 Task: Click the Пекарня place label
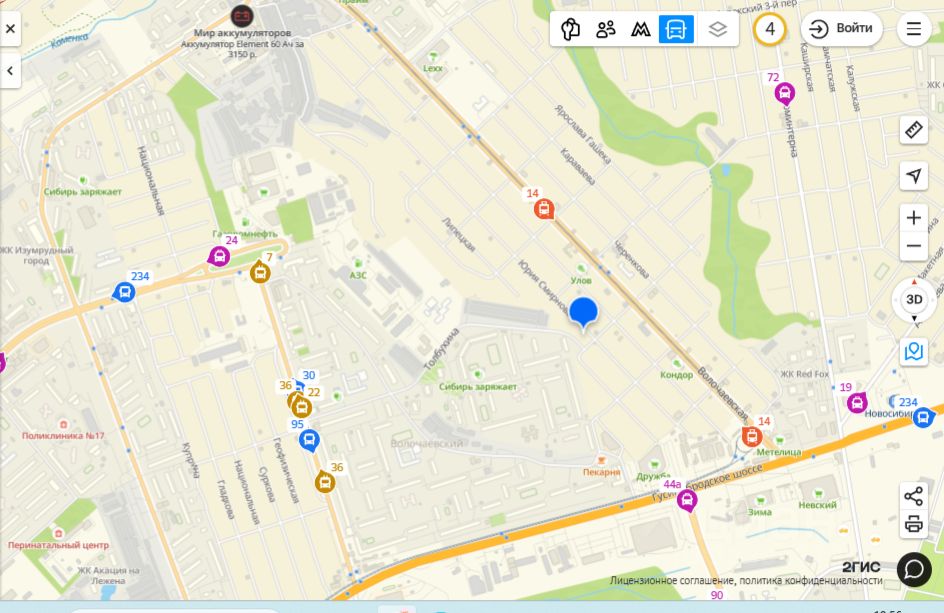click(x=601, y=472)
